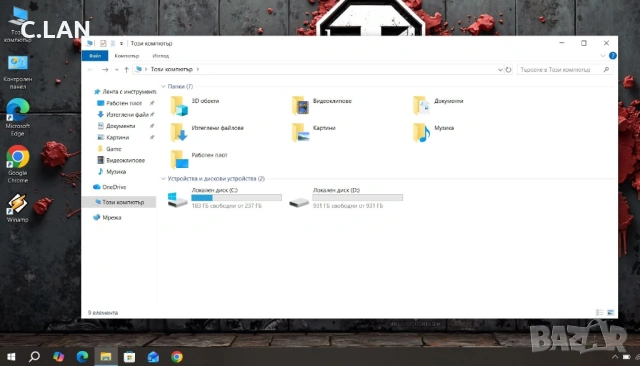Open quick access toolbar customize dropdown

[121, 43]
